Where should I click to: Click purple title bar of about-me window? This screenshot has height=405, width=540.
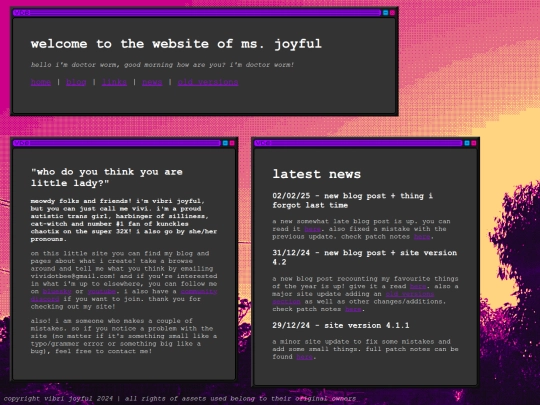point(117,143)
